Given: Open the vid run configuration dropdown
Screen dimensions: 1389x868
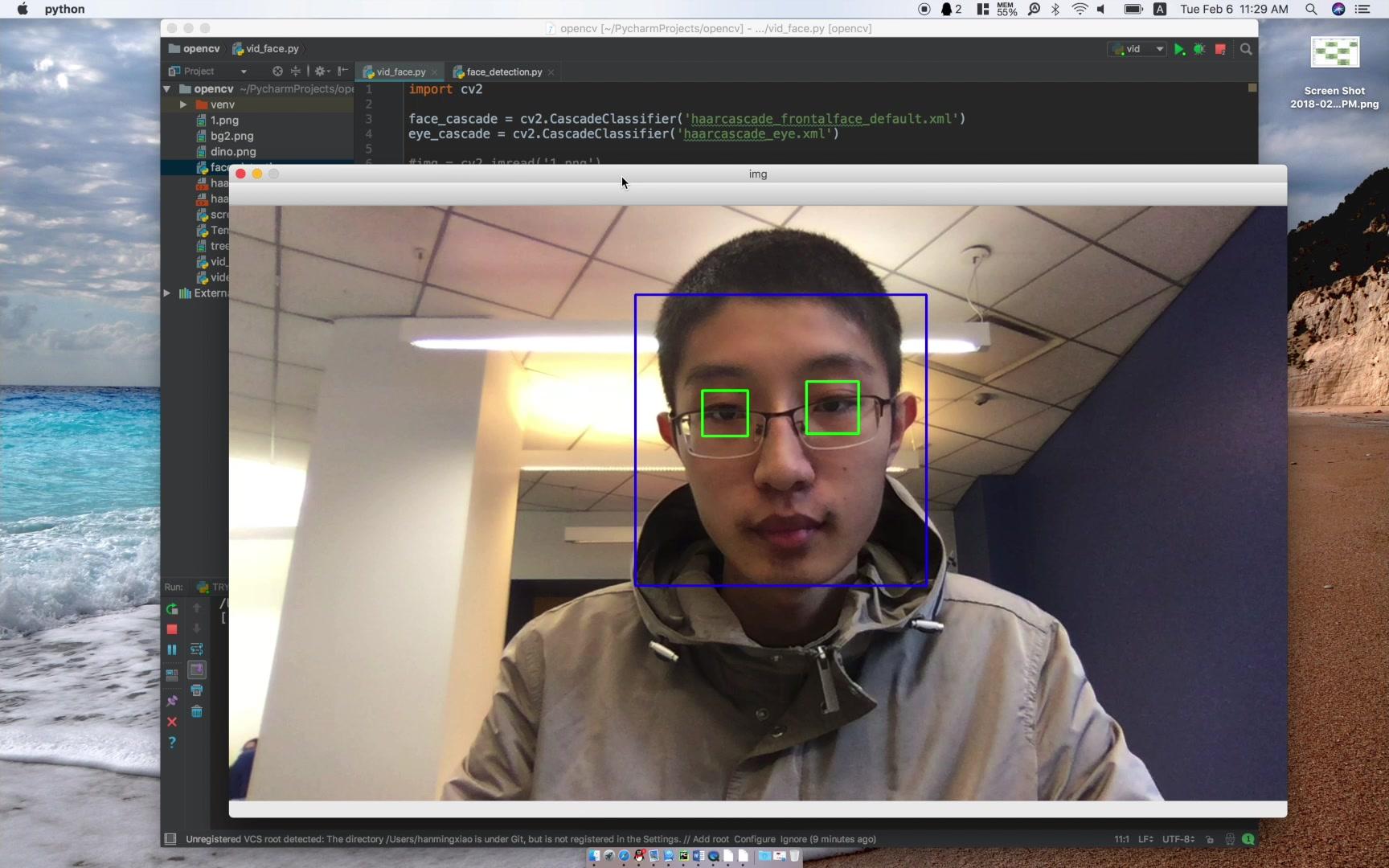Looking at the screenshot, I should pos(1137,49).
